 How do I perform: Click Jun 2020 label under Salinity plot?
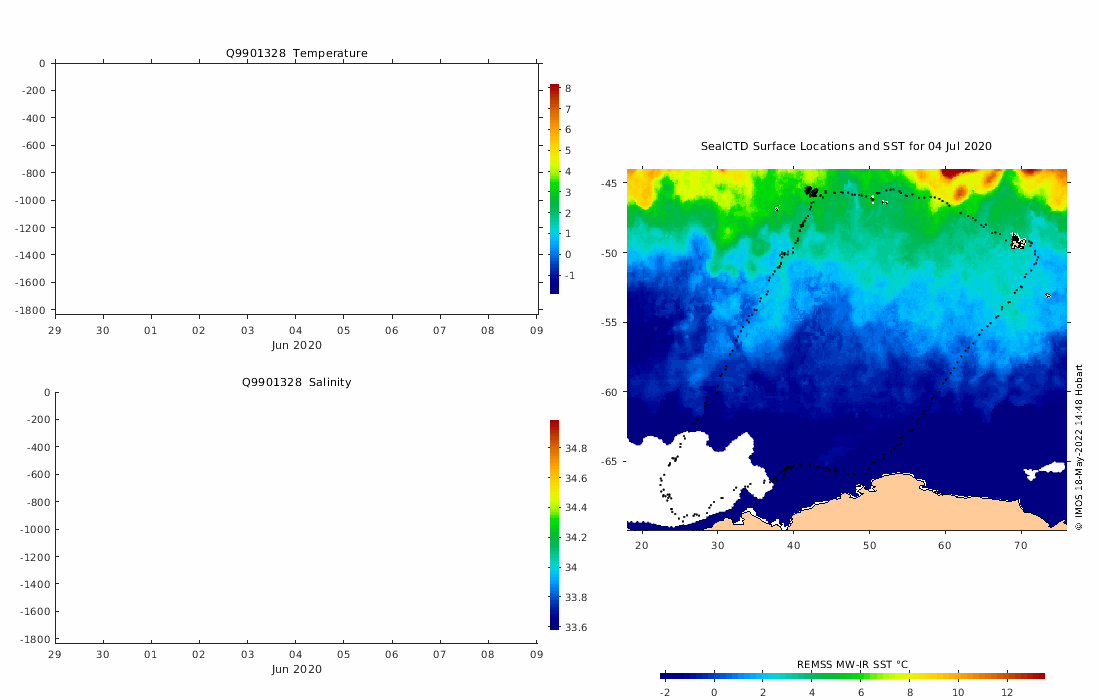[296, 669]
